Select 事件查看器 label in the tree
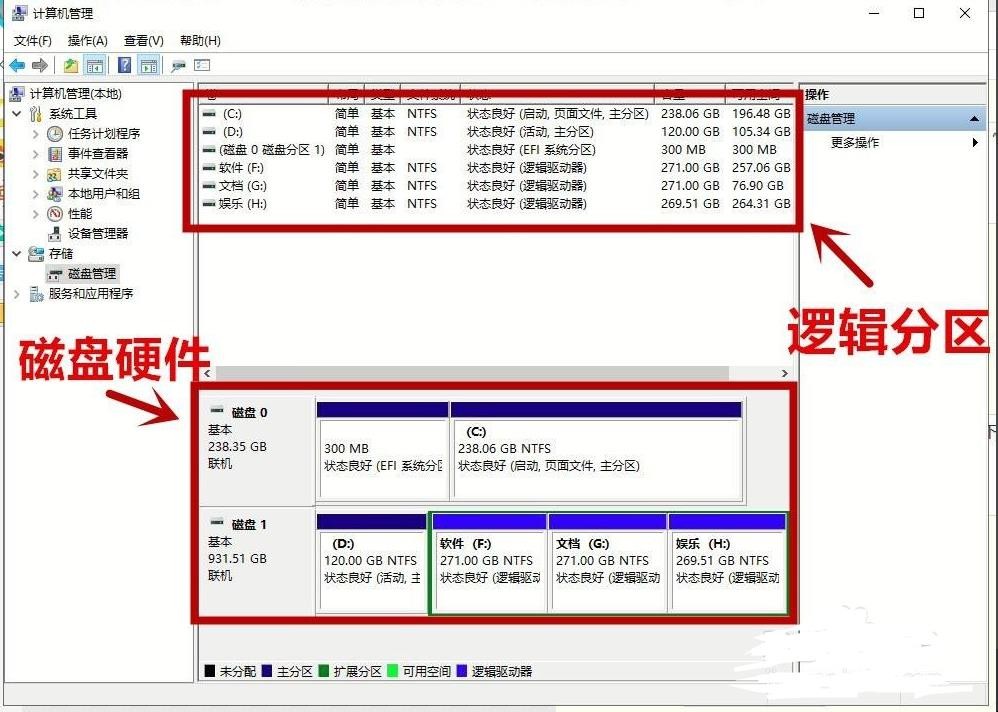998x712 pixels. [98, 154]
